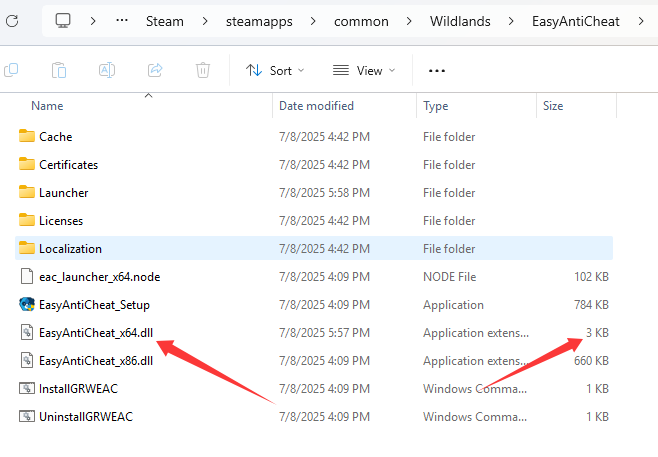Click the Share toolbar icon
Screen dimensions: 658x457
tap(155, 70)
